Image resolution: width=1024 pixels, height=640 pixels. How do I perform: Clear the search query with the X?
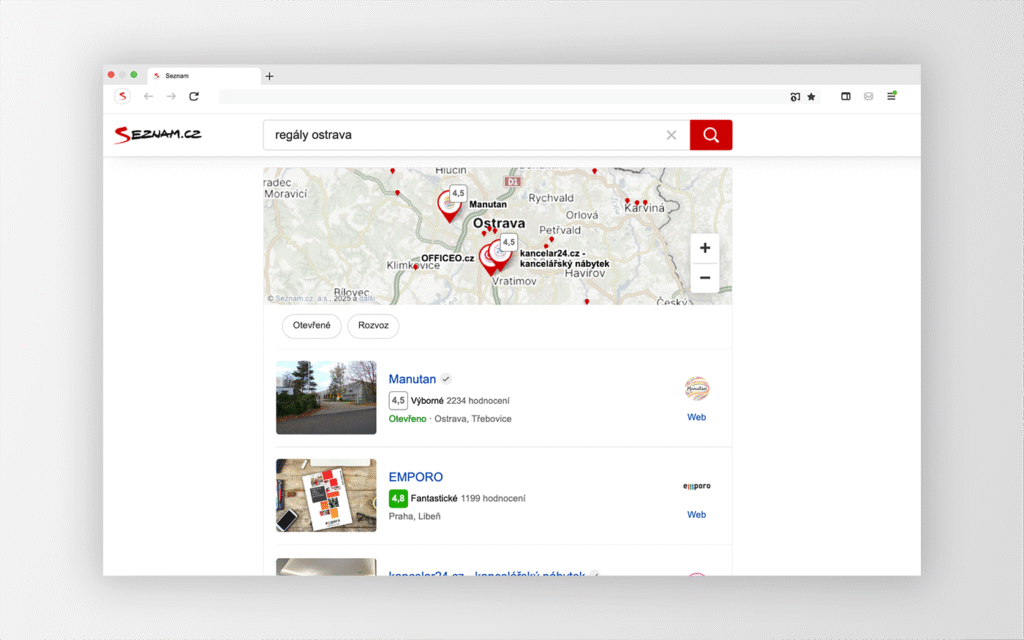pos(671,135)
